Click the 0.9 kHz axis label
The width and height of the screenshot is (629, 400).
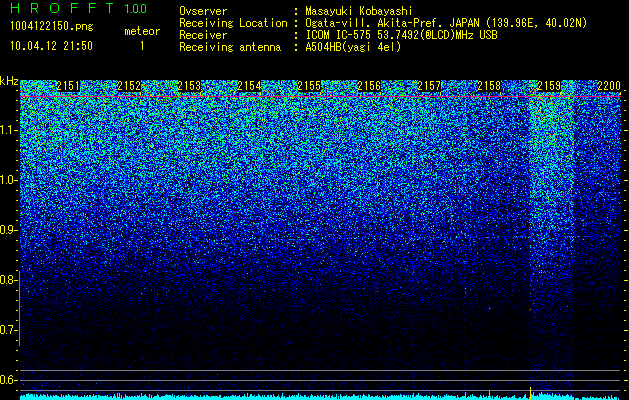[7, 230]
